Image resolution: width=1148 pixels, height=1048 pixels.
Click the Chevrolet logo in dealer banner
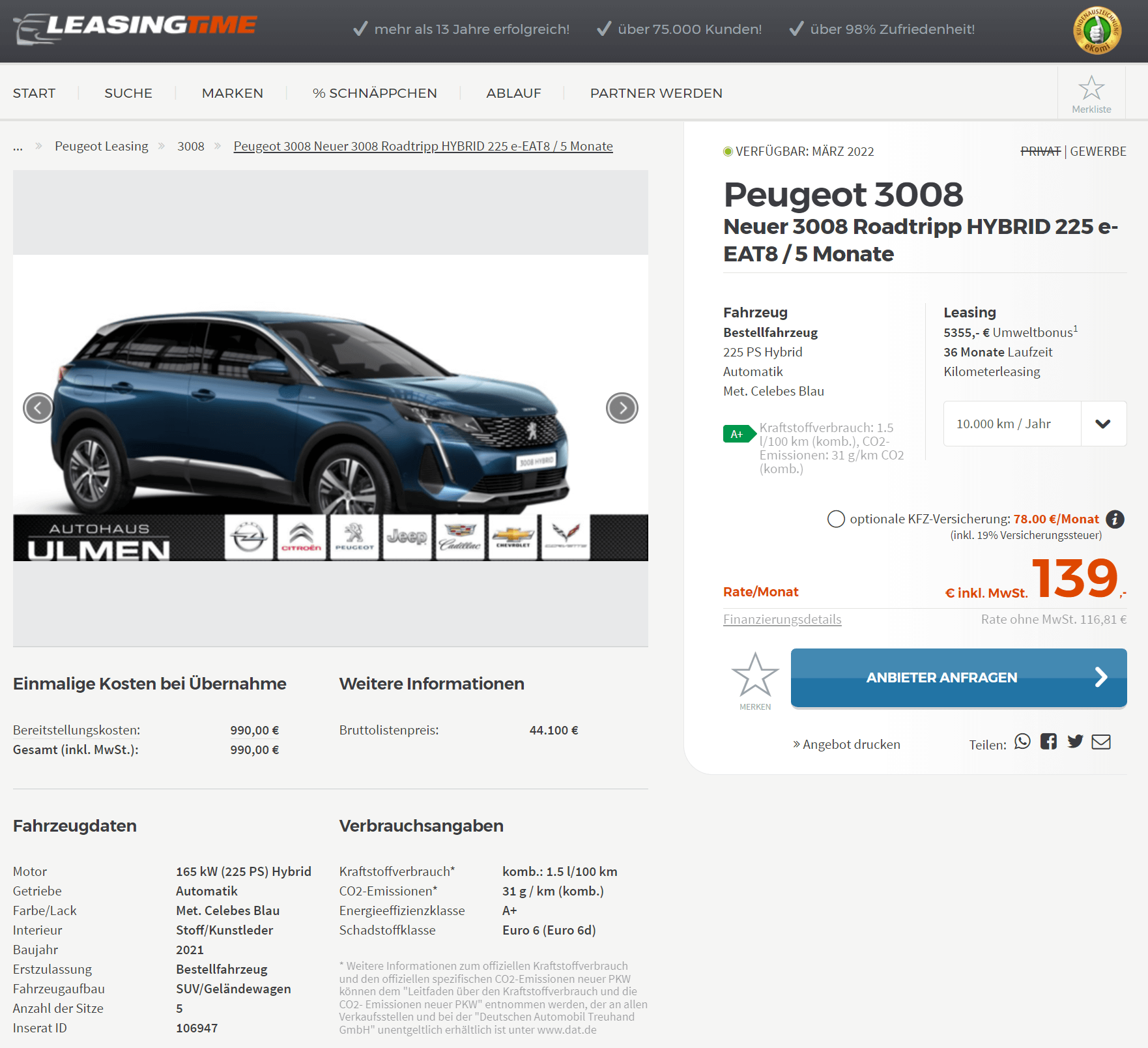(x=513, y=537)
